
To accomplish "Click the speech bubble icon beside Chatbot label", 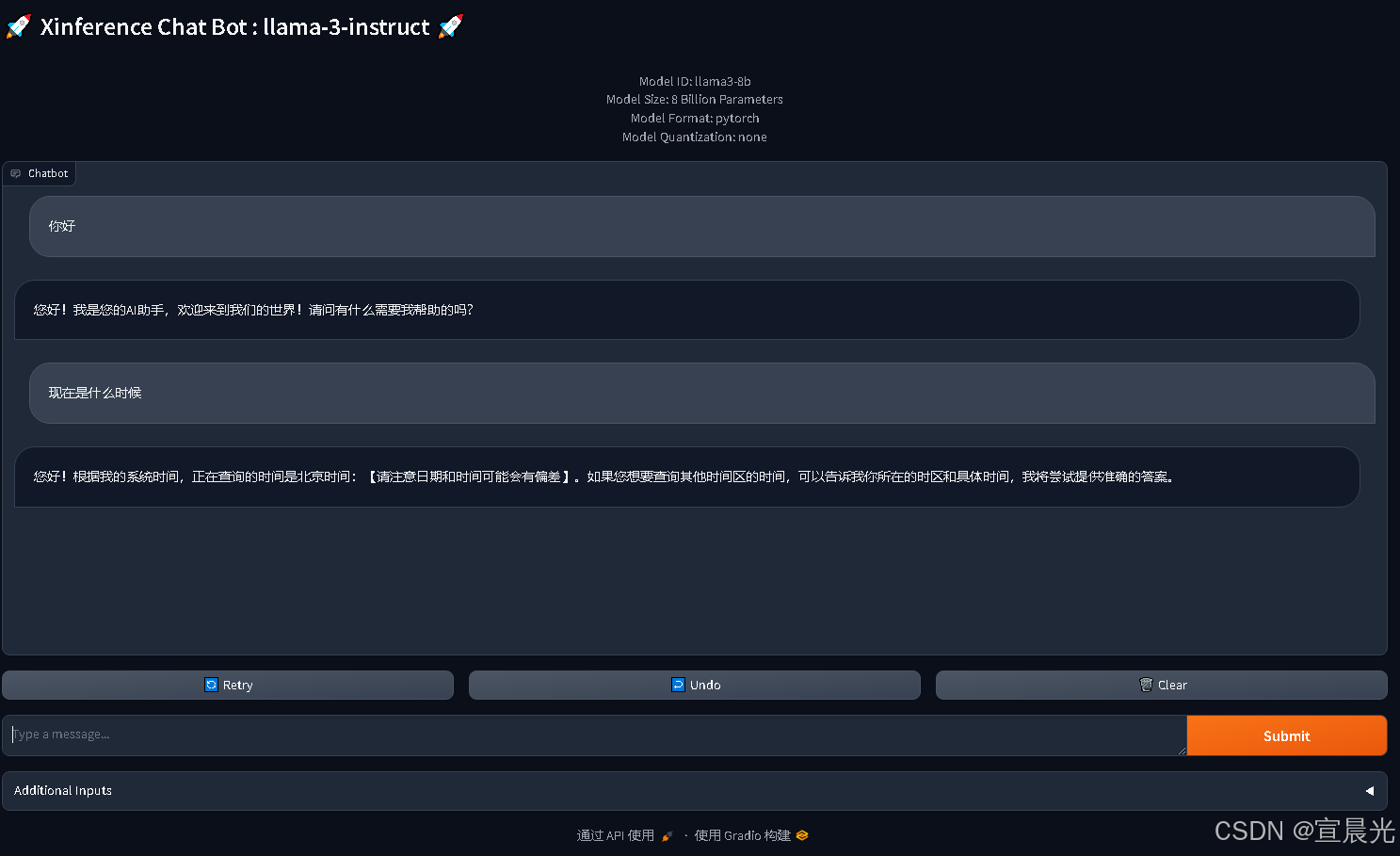I will 15,173.
